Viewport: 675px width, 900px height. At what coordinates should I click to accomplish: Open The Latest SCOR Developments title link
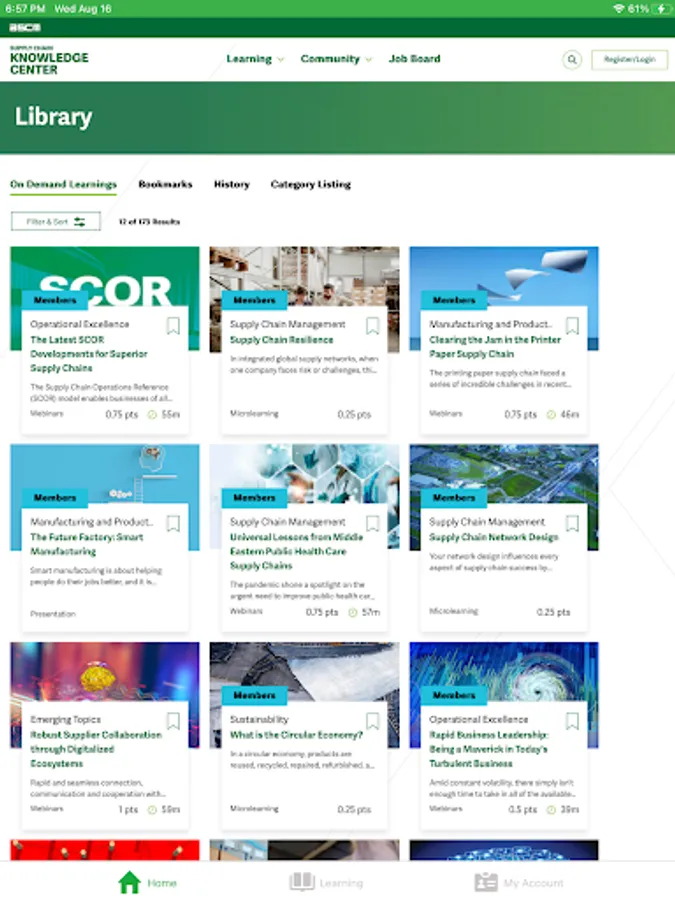89,354
